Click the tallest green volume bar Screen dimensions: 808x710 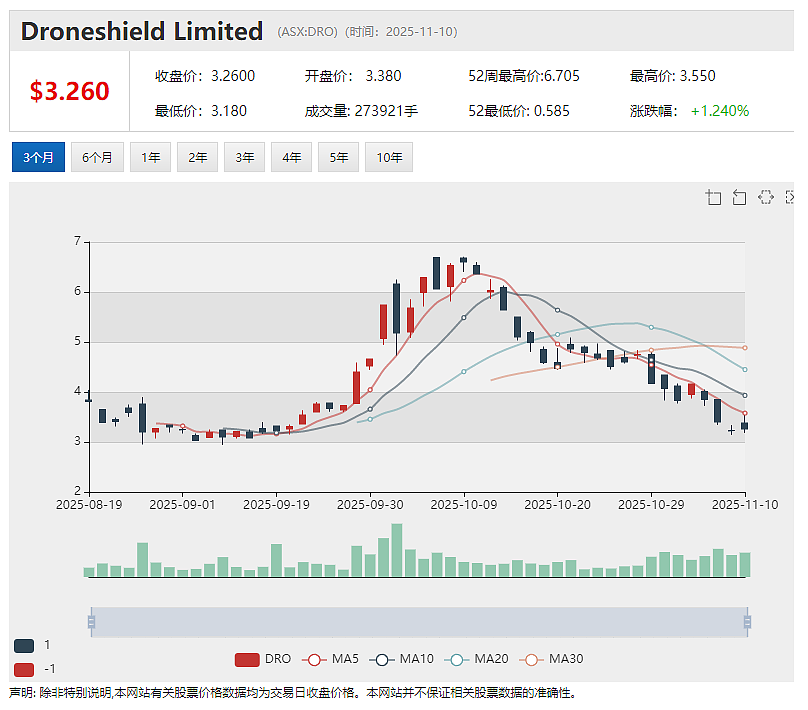[x=397, y=550]
